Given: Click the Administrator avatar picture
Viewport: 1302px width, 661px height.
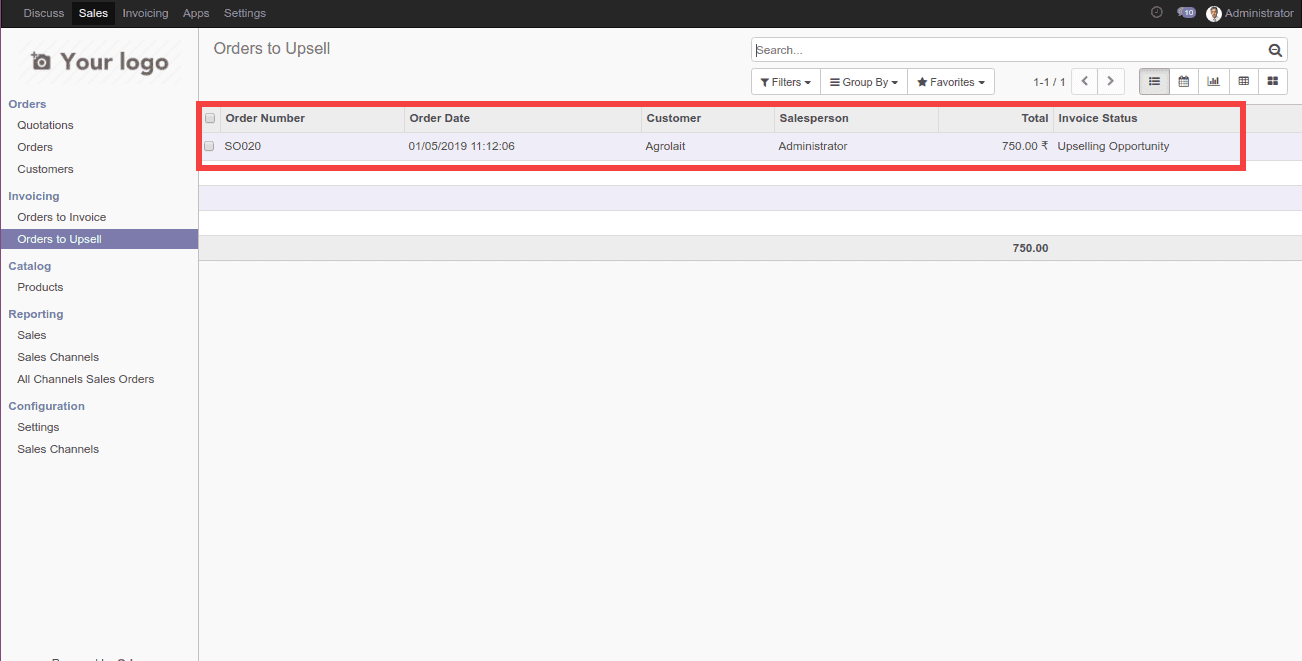Looking at the screenshot, I should click(x=1214, y=13).
